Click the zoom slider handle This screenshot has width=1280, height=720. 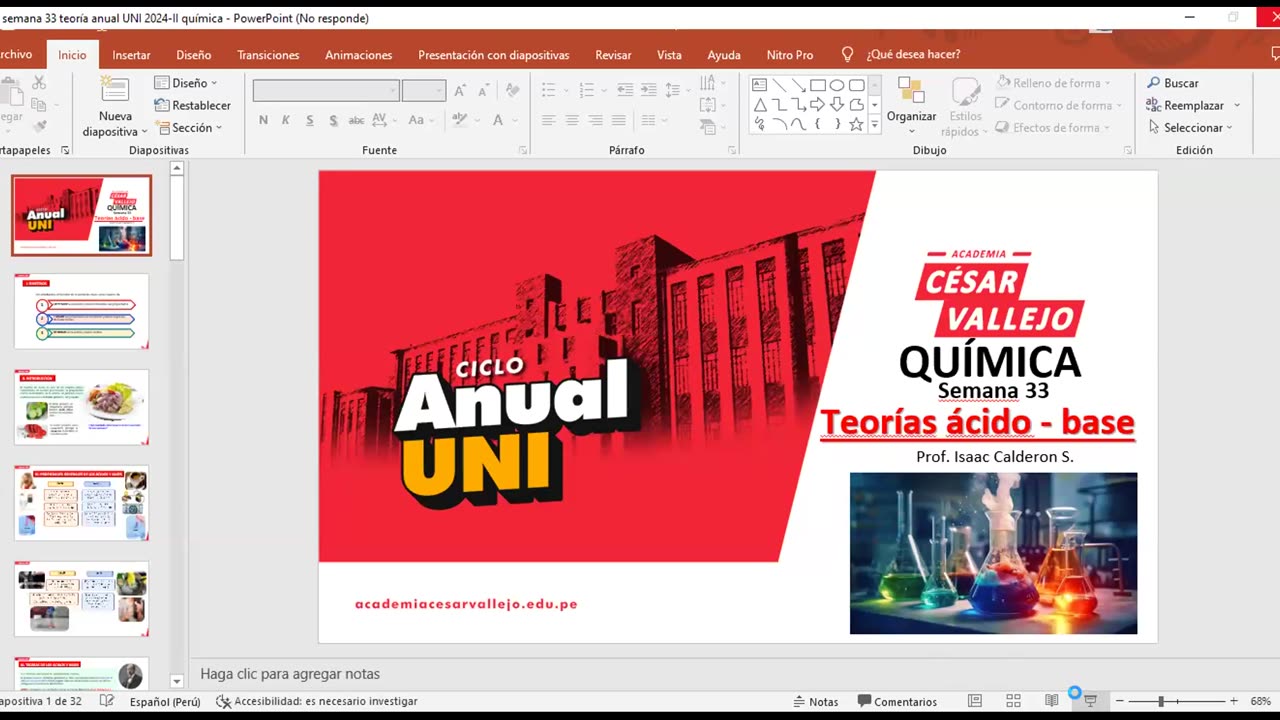point(1161,701)
